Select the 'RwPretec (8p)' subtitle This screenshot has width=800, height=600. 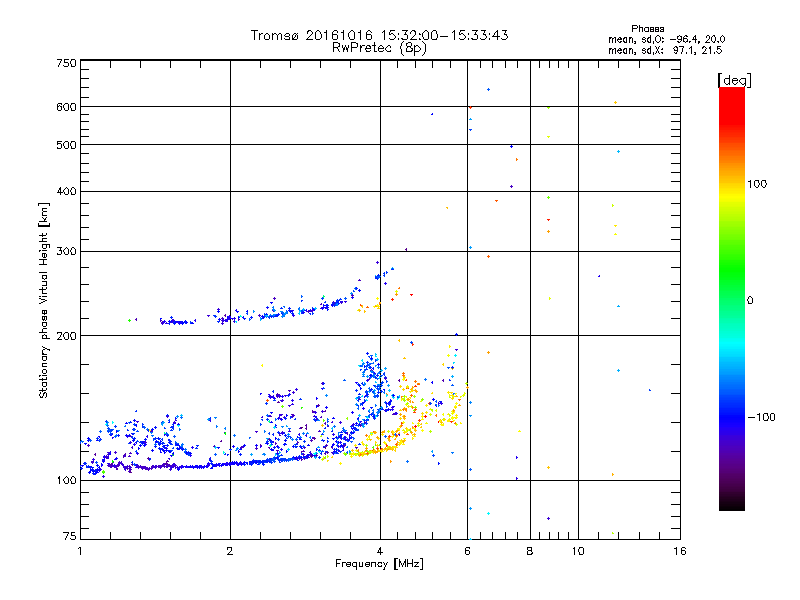pos(379,48)
